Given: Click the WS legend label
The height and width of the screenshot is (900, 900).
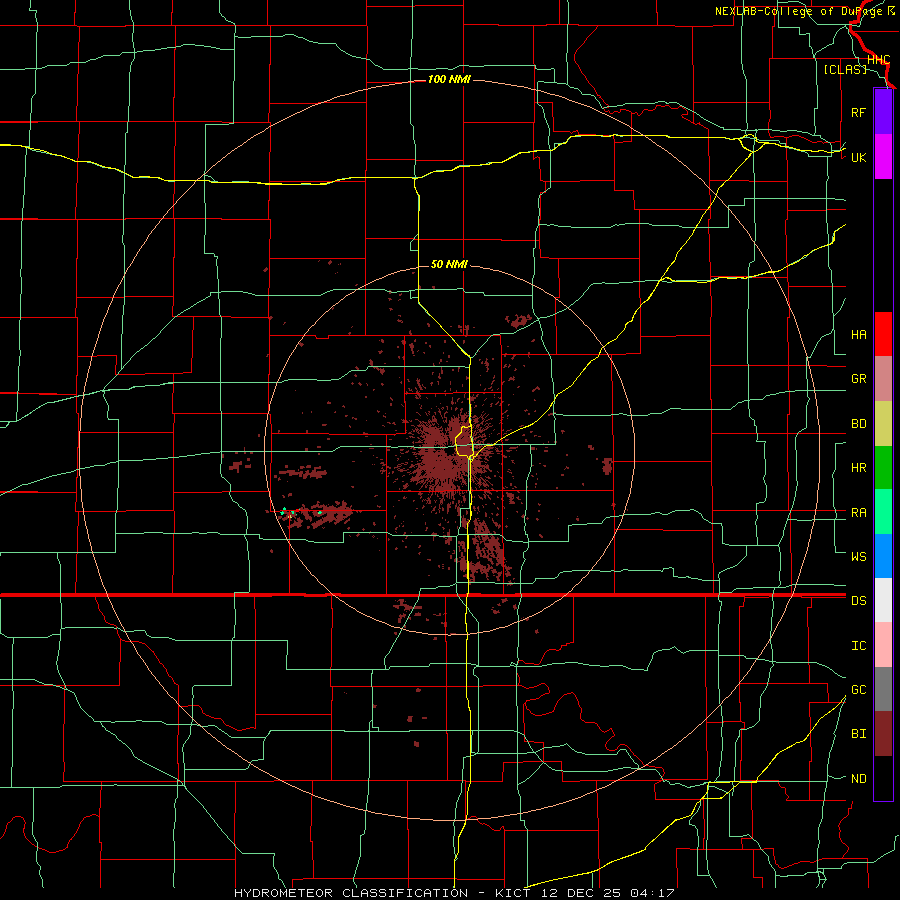Looking at the screenshot, I should click(858, 556).
